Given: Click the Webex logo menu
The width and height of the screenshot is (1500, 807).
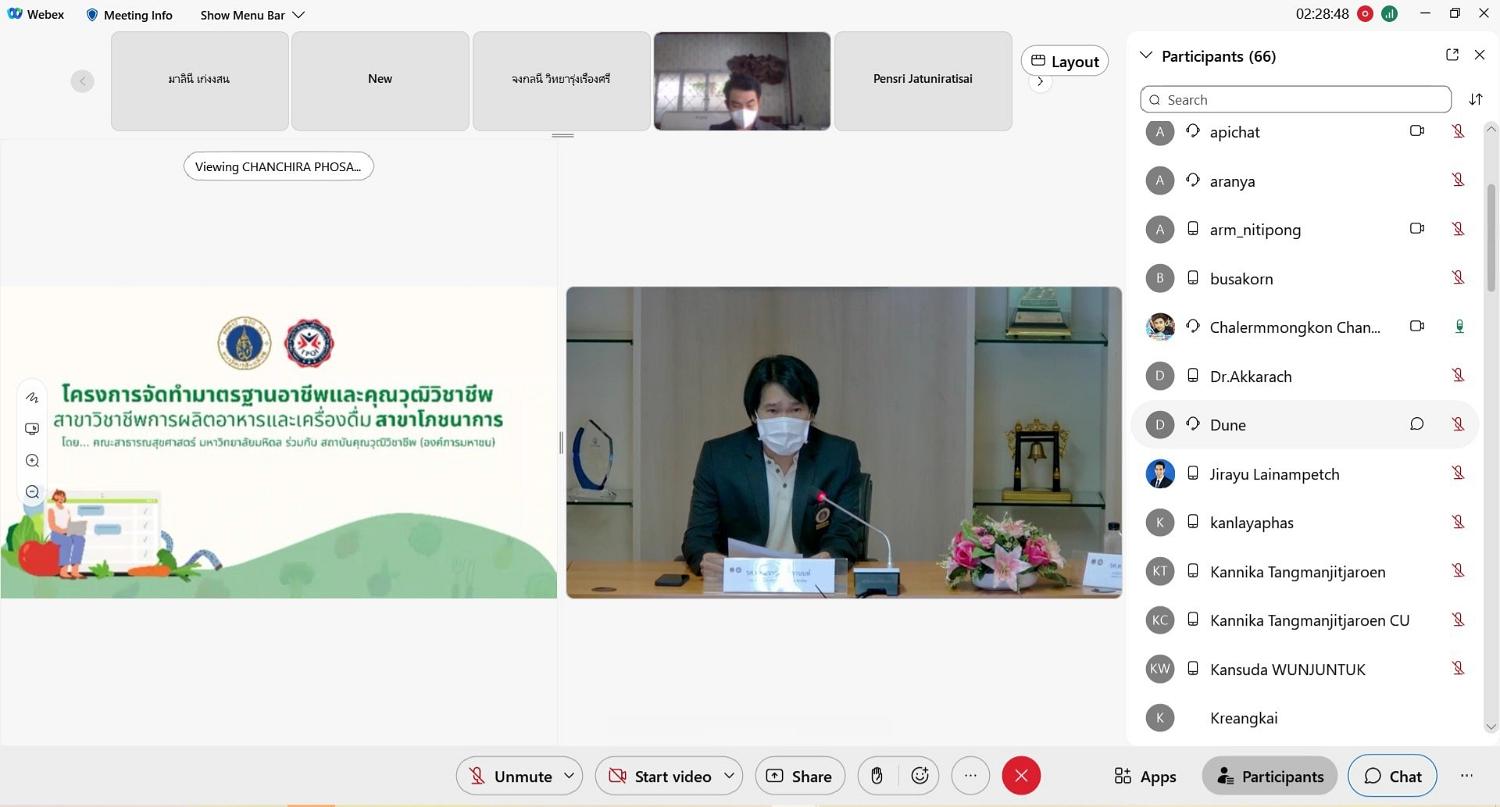Looking at the screenshot, I should [36, 14].
